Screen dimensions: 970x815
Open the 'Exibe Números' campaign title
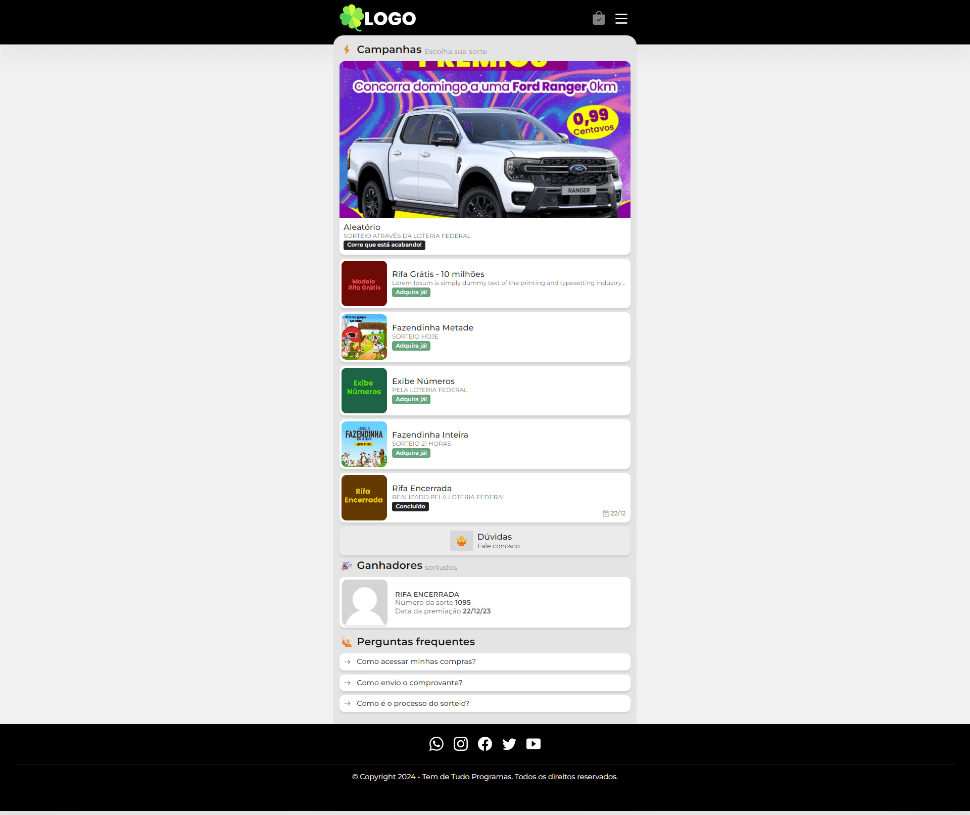tap(423, 381)
